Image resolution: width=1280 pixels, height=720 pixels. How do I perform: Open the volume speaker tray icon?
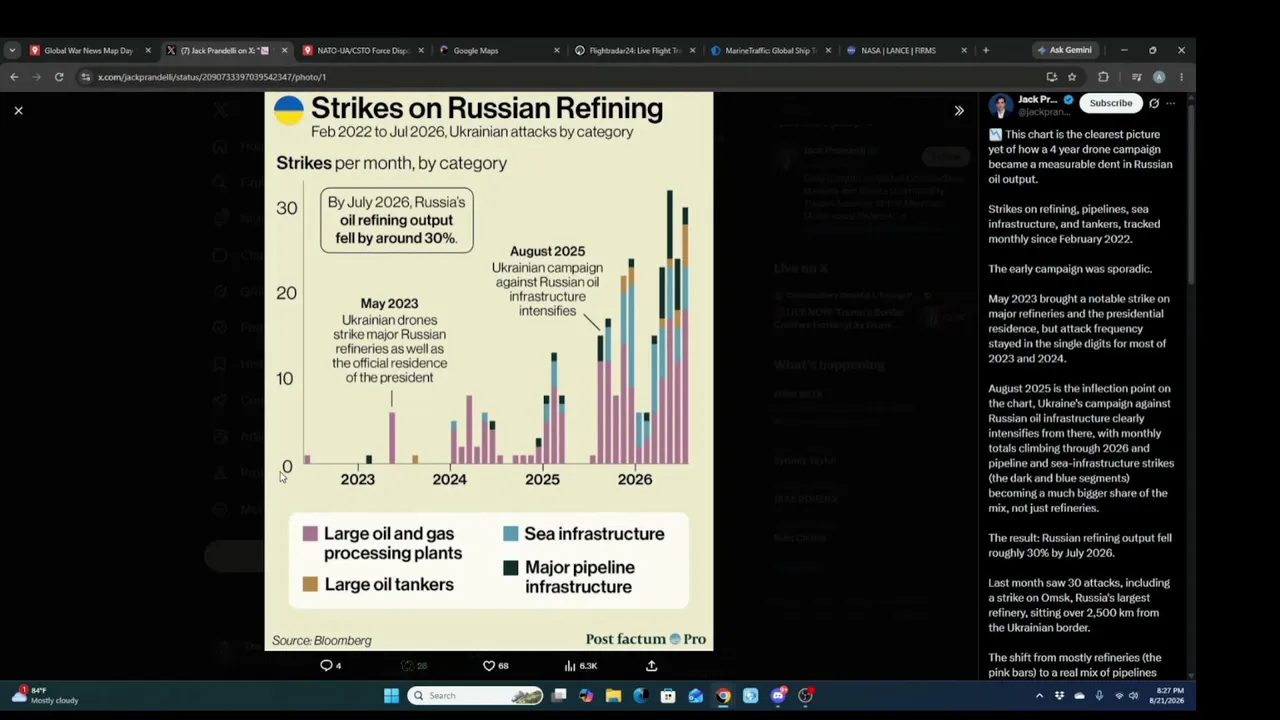coord(1133,696)
